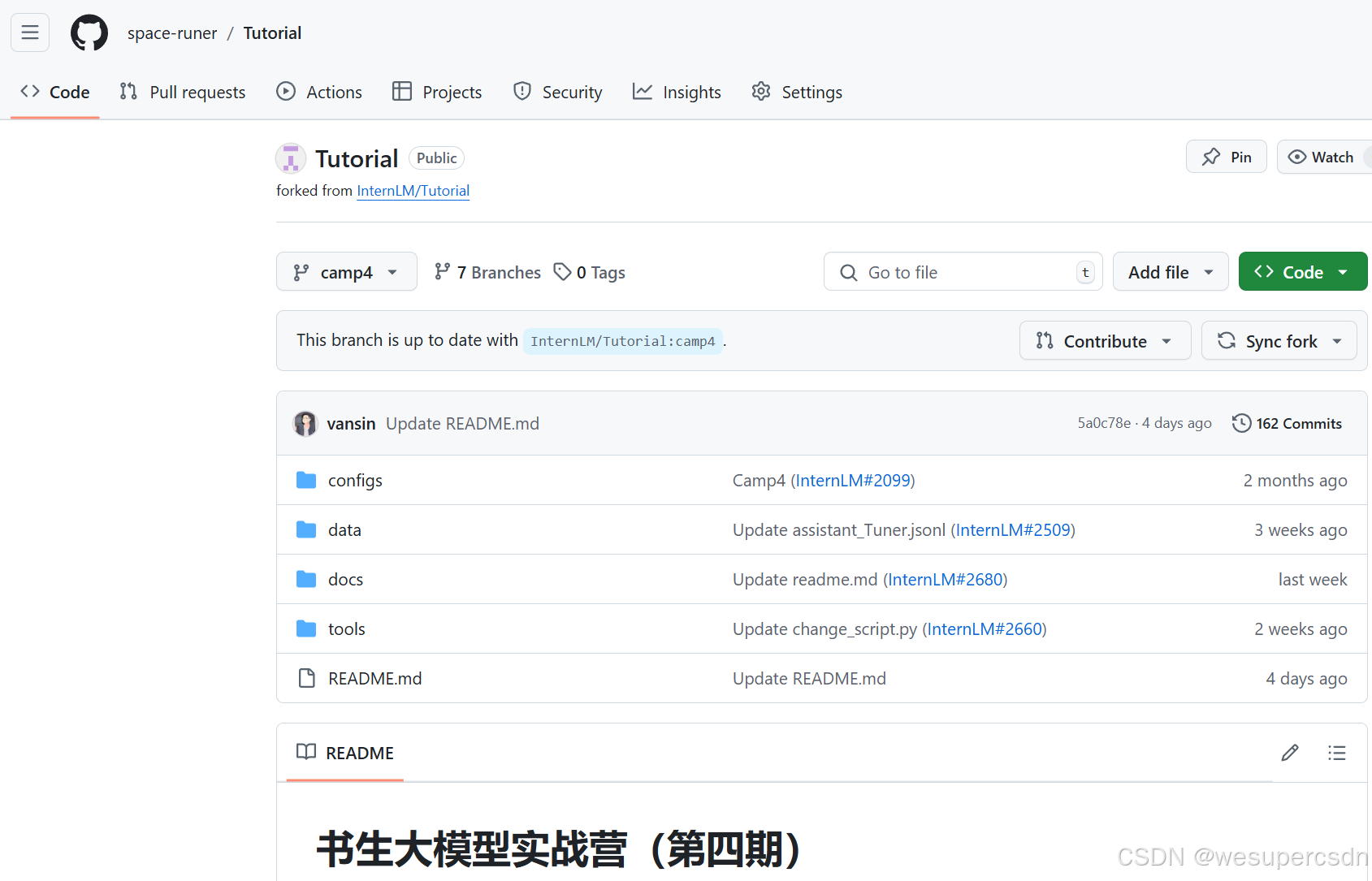This screenshot has height=881, width=1372.
Task: Click the Tutorial repository avatar icon
Action: tap(291, 158)
